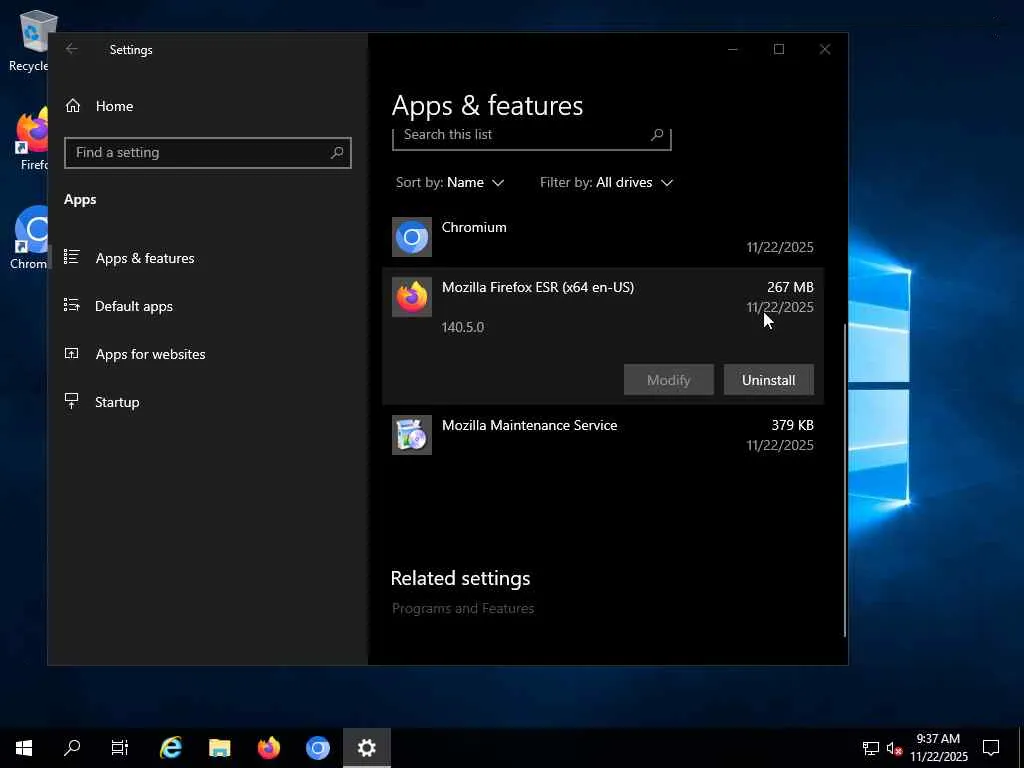Viewport: 1024px width, 768px height.
Task: Click the Settings gear taskbar icon
Action: pos(366,748)
